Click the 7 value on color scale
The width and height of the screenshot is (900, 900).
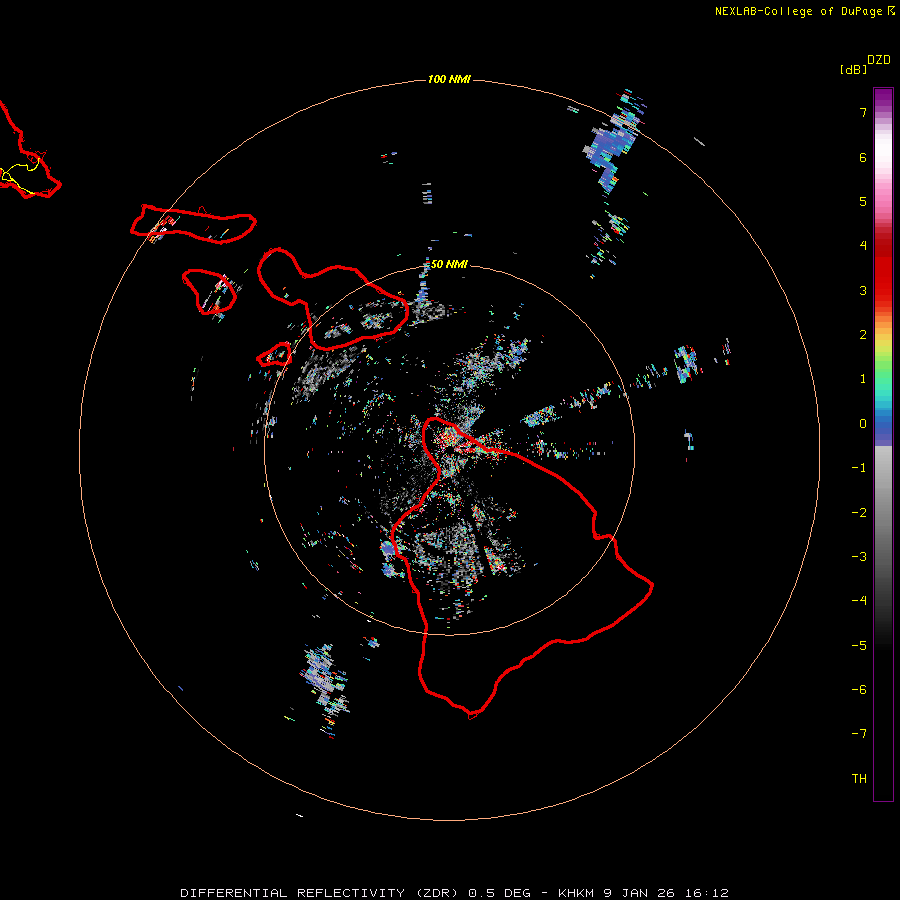(863, 112)
